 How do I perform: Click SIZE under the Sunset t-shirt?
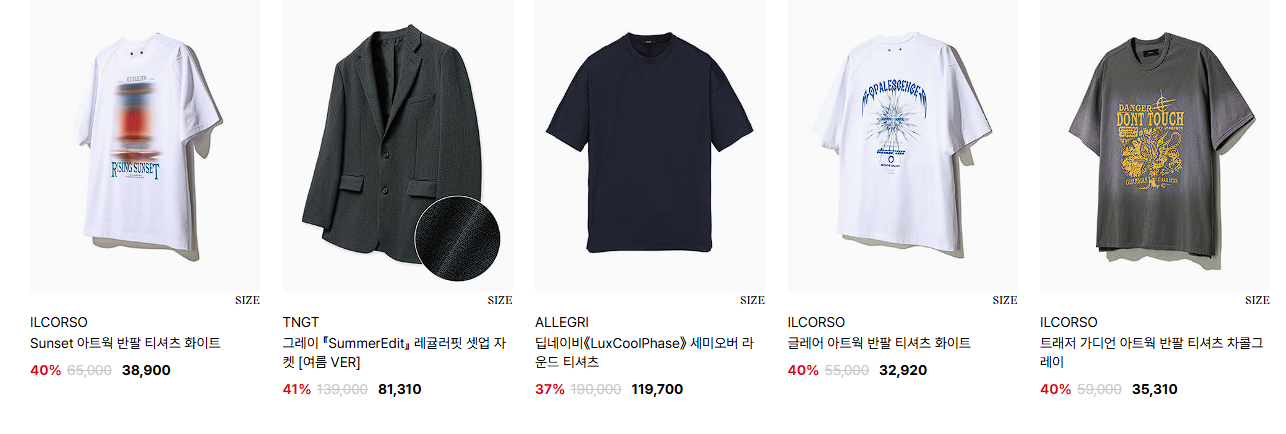(x=247, y=300)
